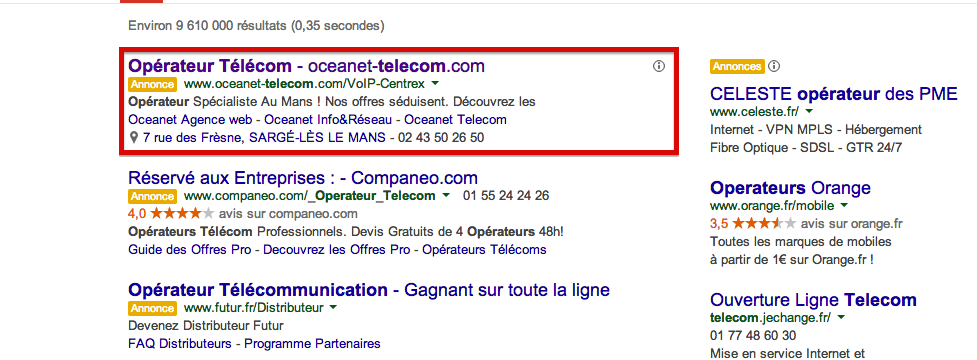Open the FAQ Distributeurs sitelink
Screen dimensions: 977x360
click(x=179, y=343)
